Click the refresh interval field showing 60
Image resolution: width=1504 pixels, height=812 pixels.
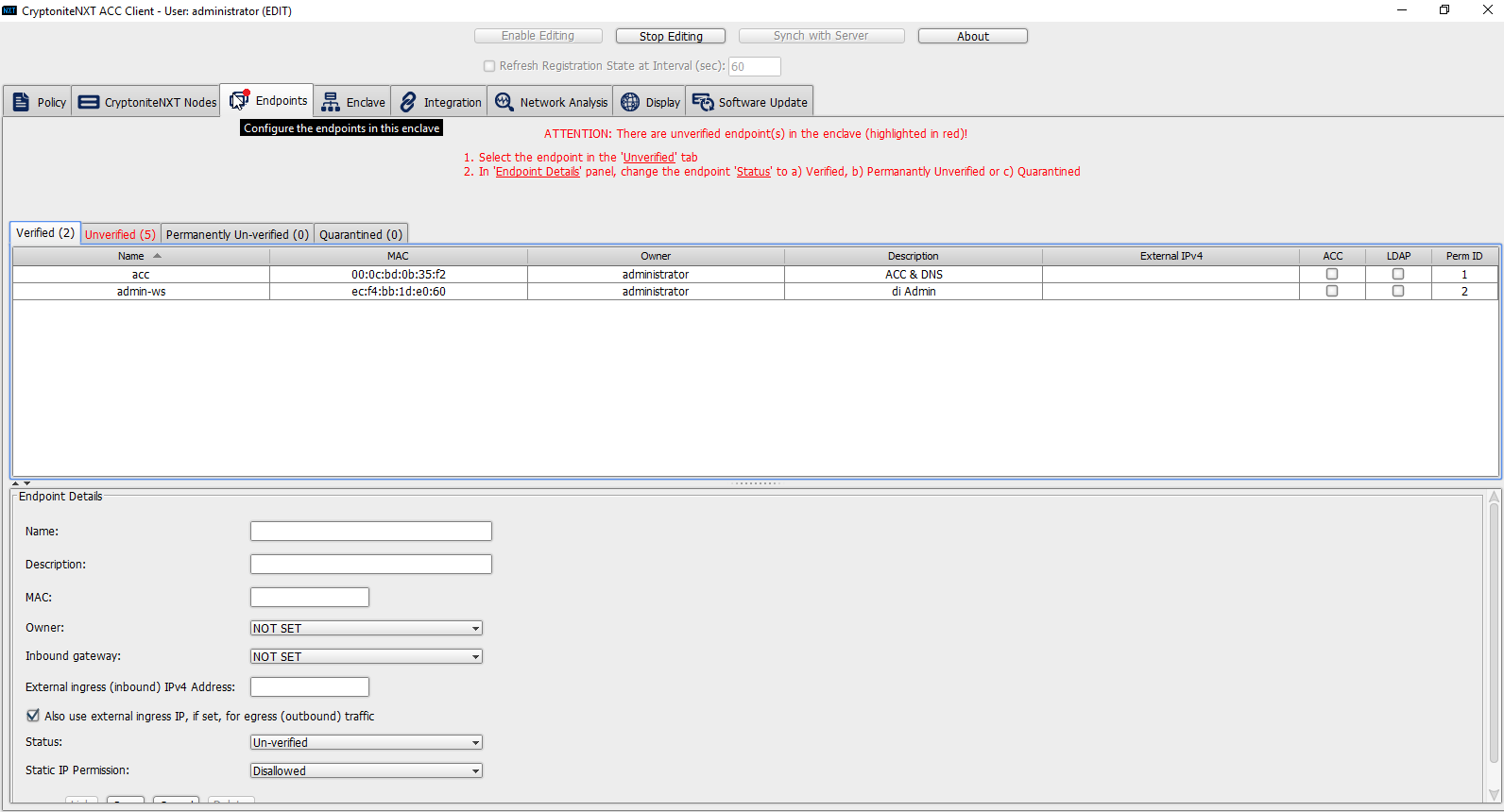tap(755, 66)
